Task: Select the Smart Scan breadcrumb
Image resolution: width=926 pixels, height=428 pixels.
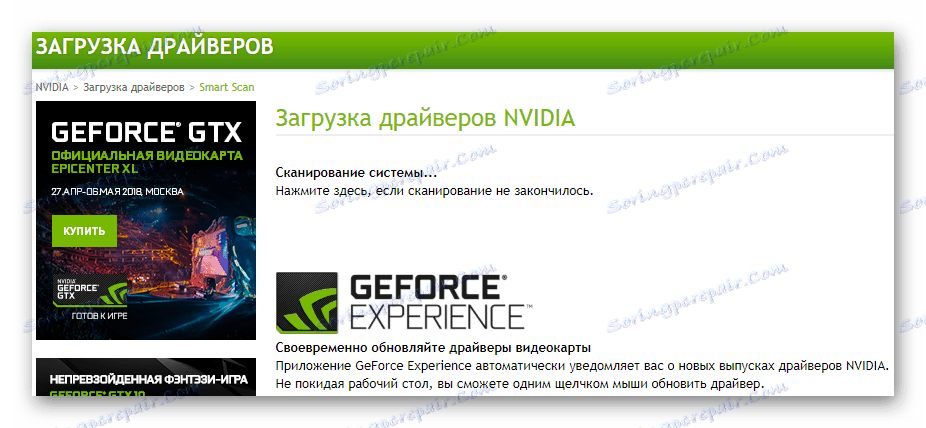Action: (x=227, y=87)
